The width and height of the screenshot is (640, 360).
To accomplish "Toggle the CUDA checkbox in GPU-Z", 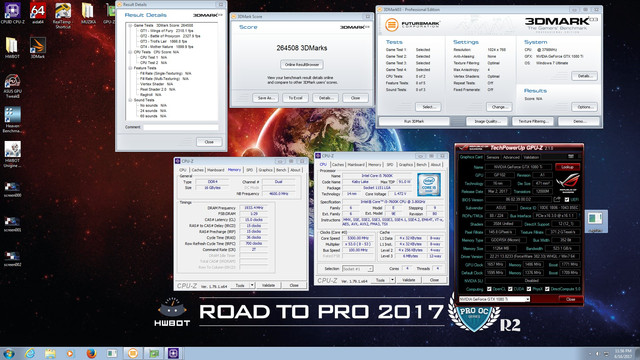I will (510, 289).
